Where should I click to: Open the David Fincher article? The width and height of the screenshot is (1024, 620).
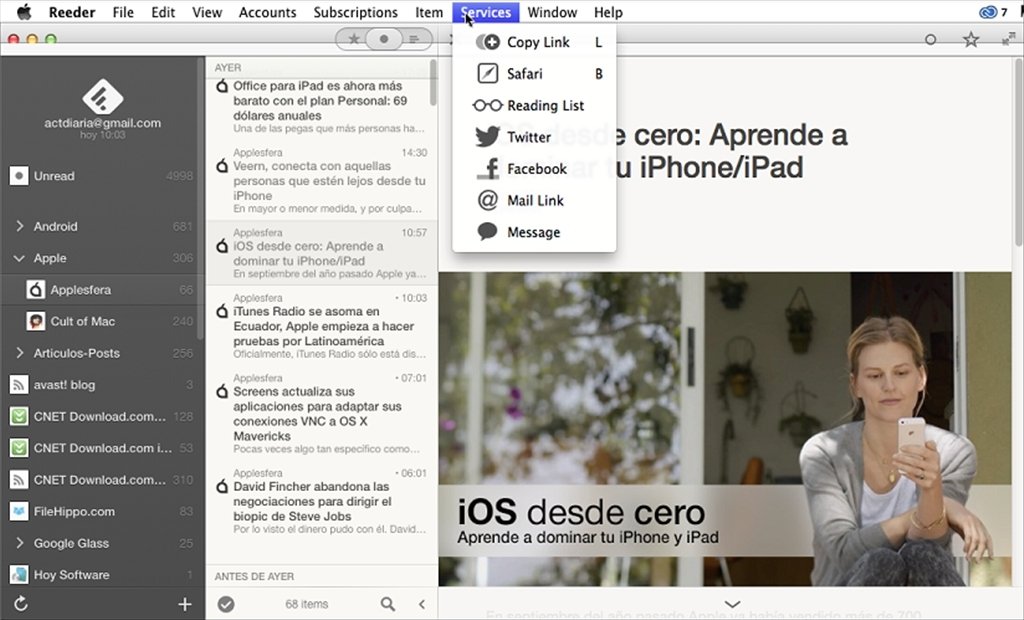pos(322,503)
